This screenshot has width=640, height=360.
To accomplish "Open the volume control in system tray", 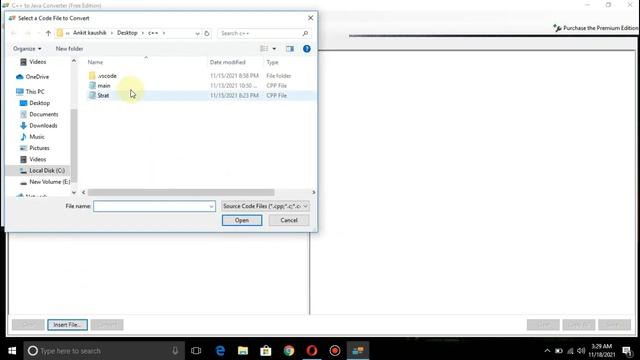I will pos(581,351).
